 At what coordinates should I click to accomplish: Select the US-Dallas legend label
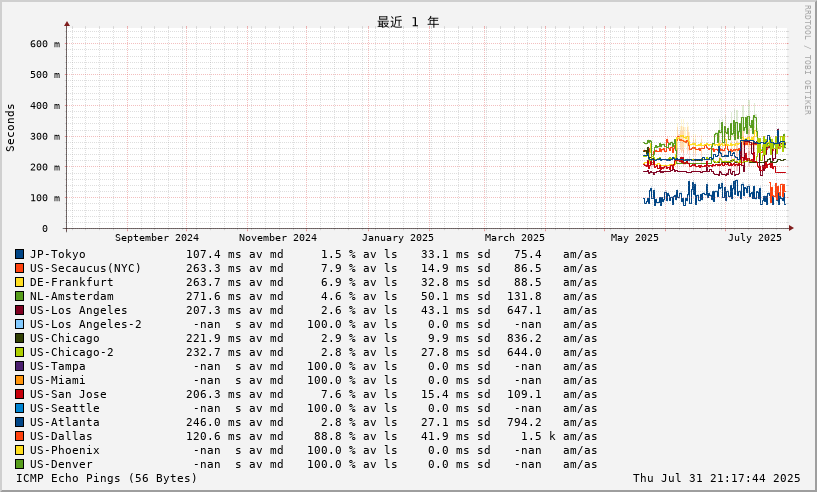tap(61, 436)
